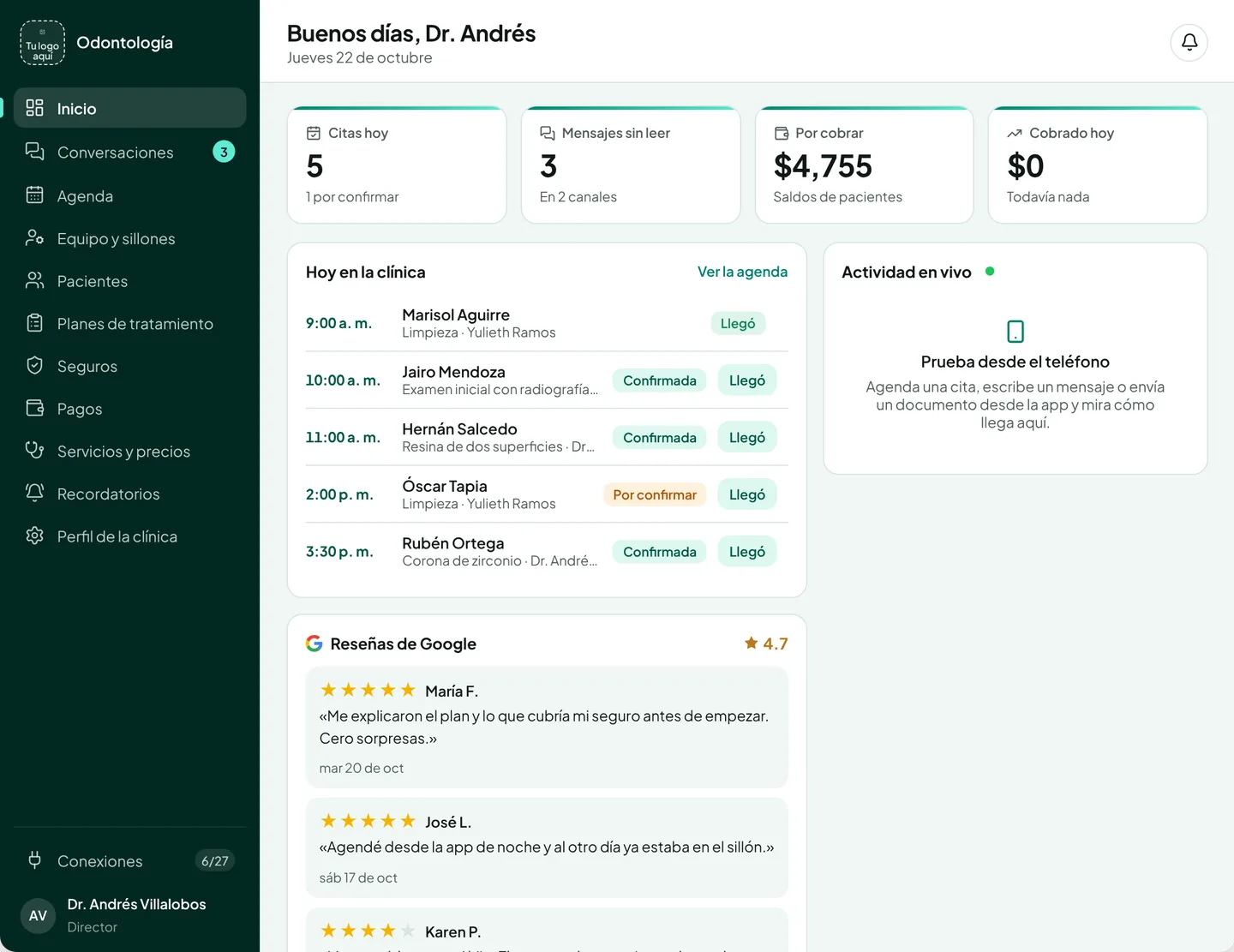
Task: Open María F.'s Google review
Action: tap(547, 727)
